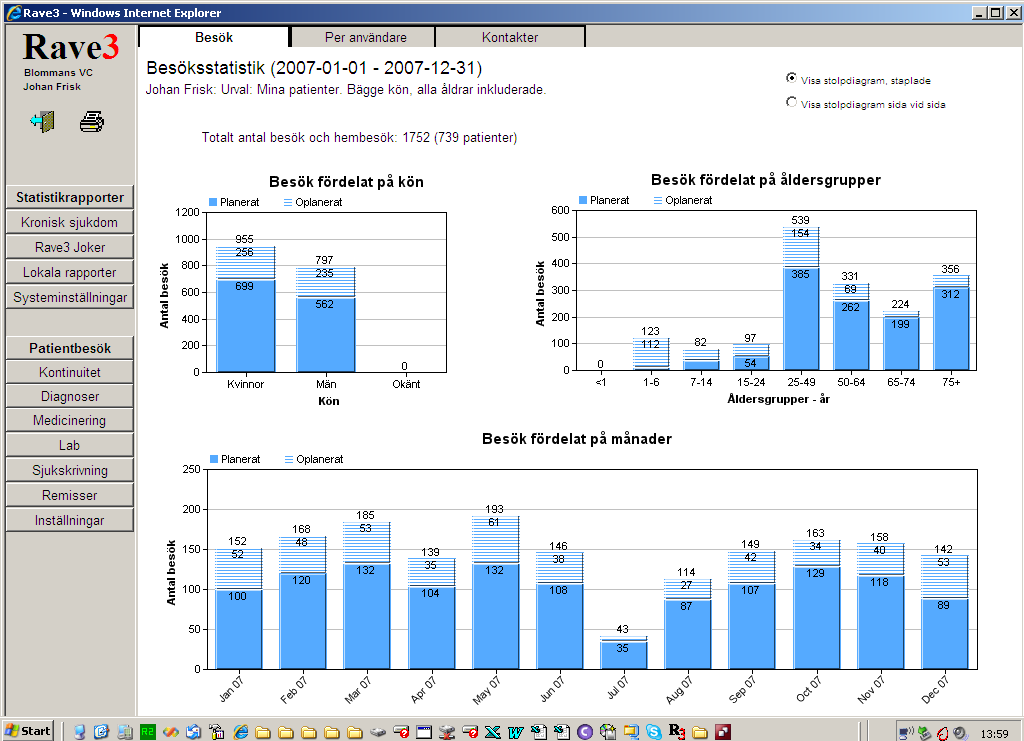Viewport: 1024px width, 741px height.
Task: Click the '955' total above Kvinnor bar
Action: pyautogui.click(x=244, y=239)
